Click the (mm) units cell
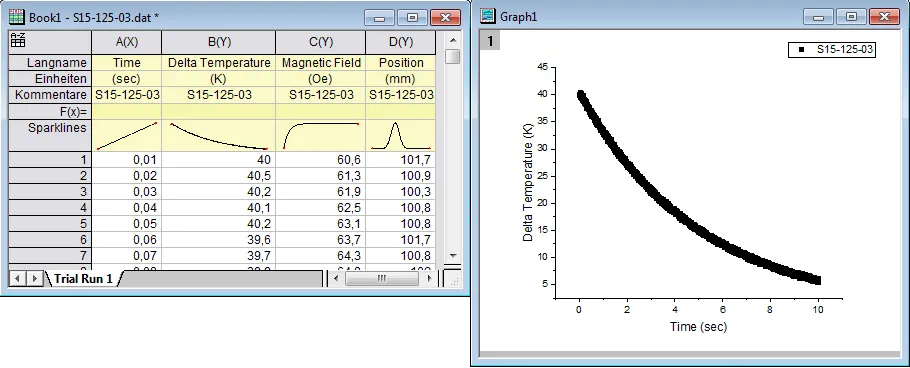Image resolution: width=910 pixels, height=368 pixels. 400,78
